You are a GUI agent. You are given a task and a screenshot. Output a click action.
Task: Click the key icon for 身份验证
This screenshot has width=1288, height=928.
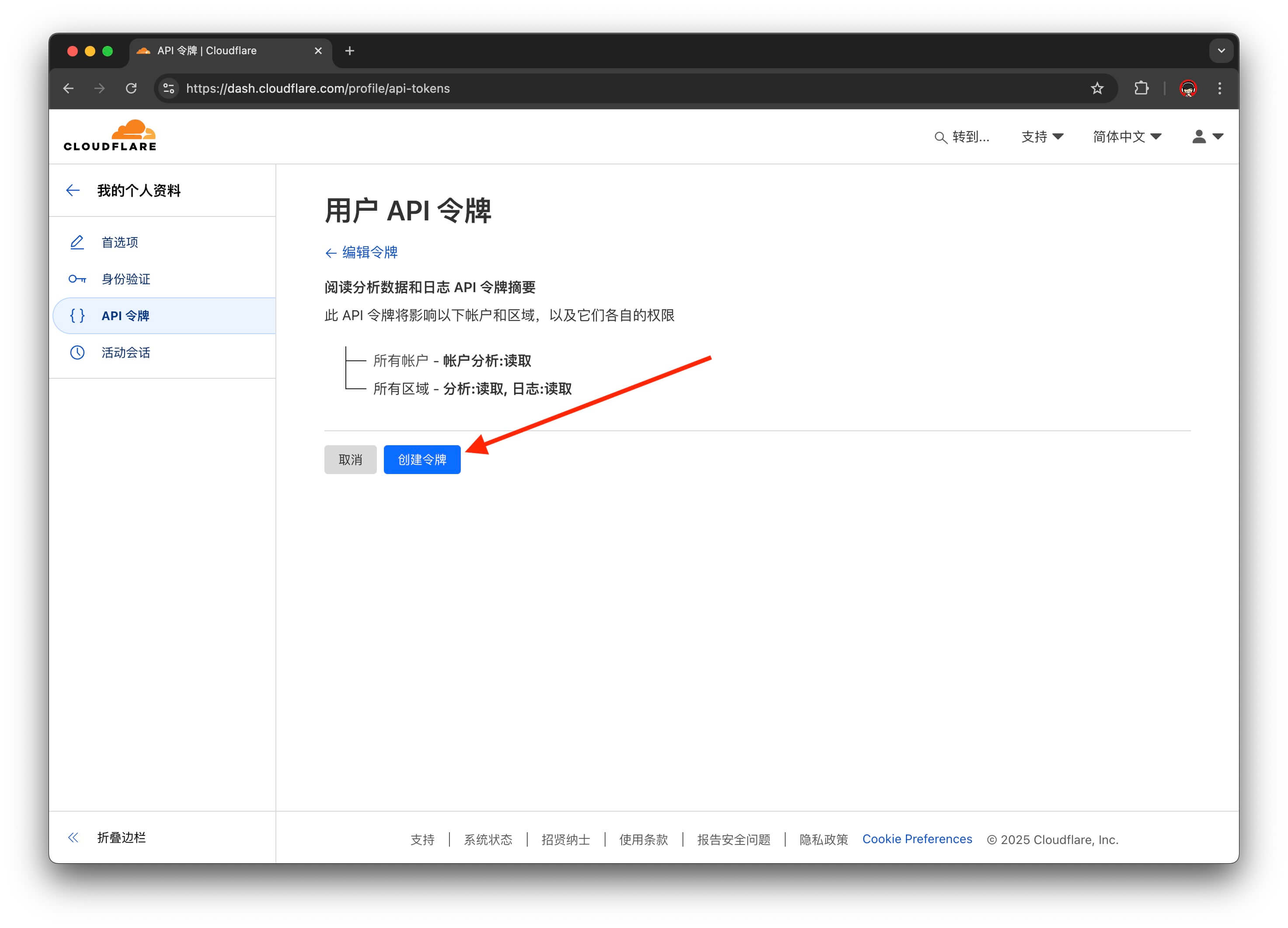[x=77, y=279]
